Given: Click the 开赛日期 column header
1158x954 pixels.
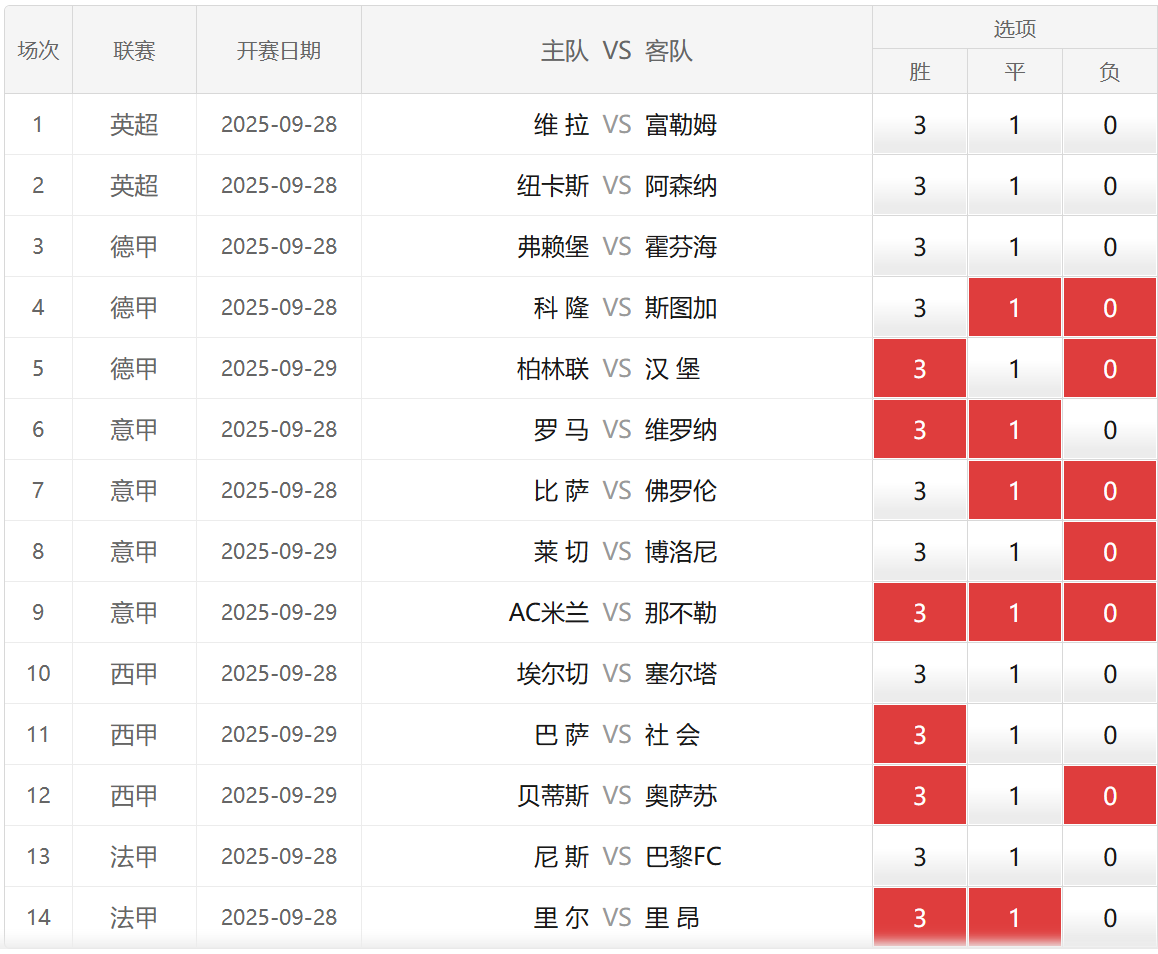Looking at the screenshot, I should 278,51.
